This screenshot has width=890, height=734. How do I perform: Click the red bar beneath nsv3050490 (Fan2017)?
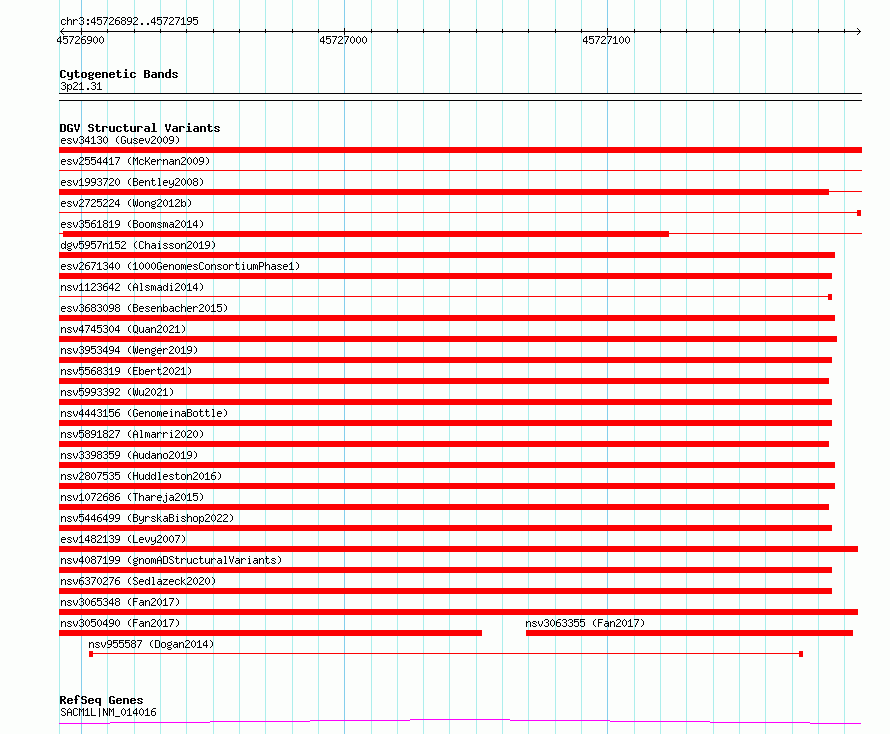pyautogui.click(x=270, y=633)
